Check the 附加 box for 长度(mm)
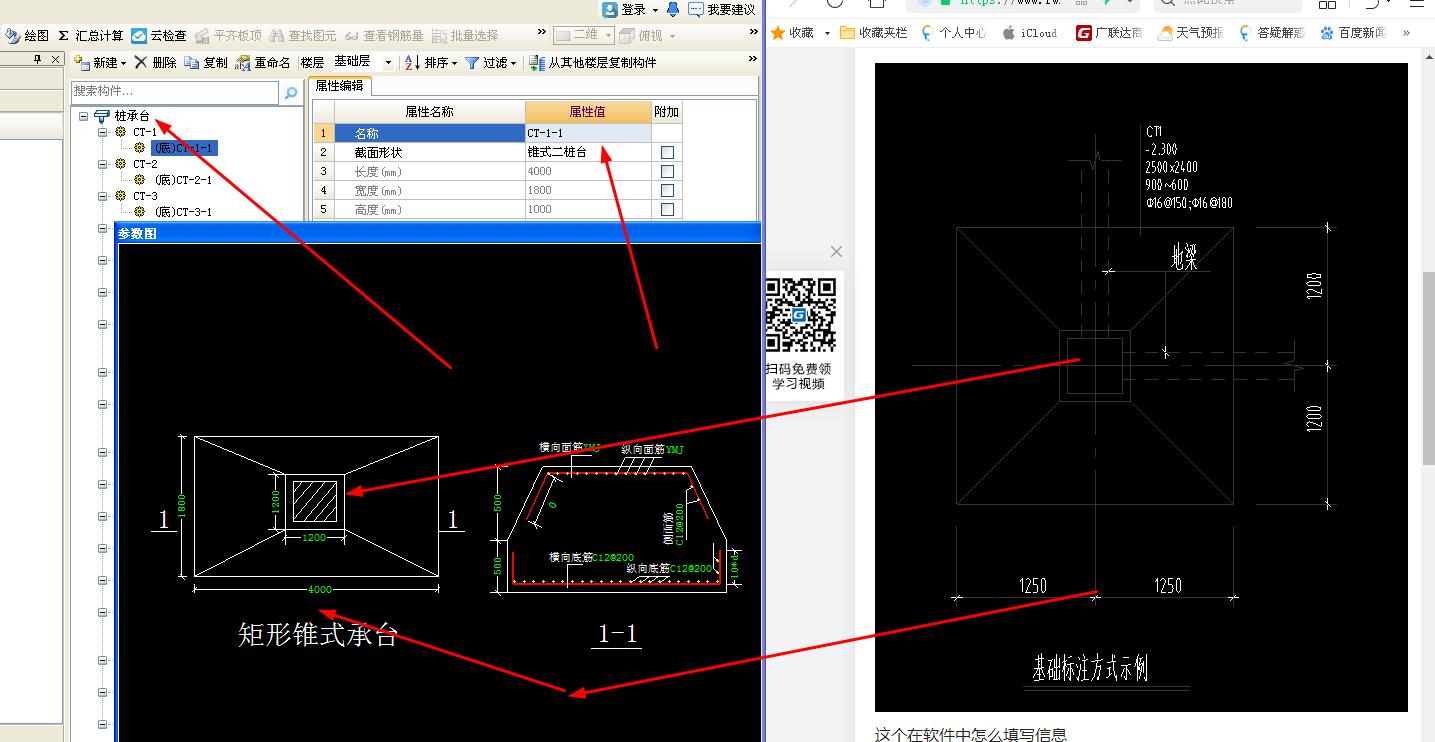Image resolution: width=1435 pixels, height=742 pixels. click(x=667, y=172)
